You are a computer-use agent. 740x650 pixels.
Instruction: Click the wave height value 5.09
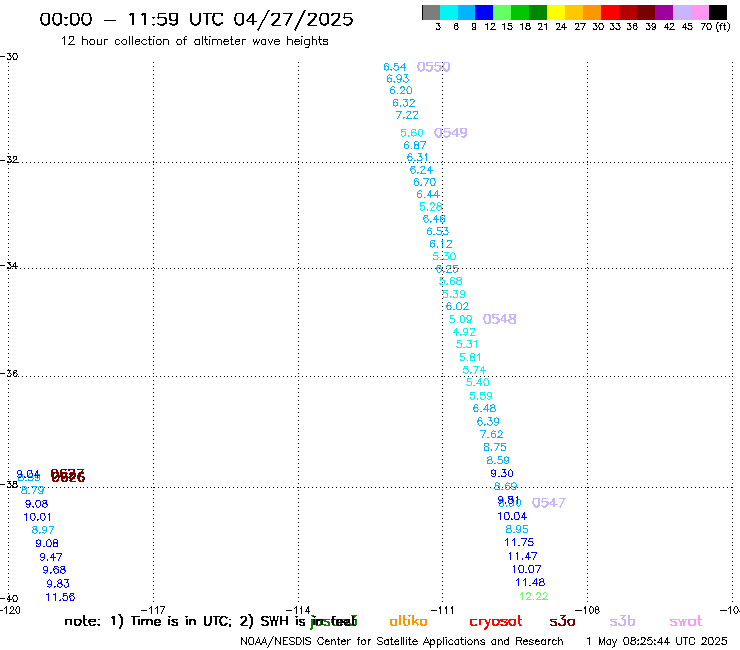(x=460, y=319)
